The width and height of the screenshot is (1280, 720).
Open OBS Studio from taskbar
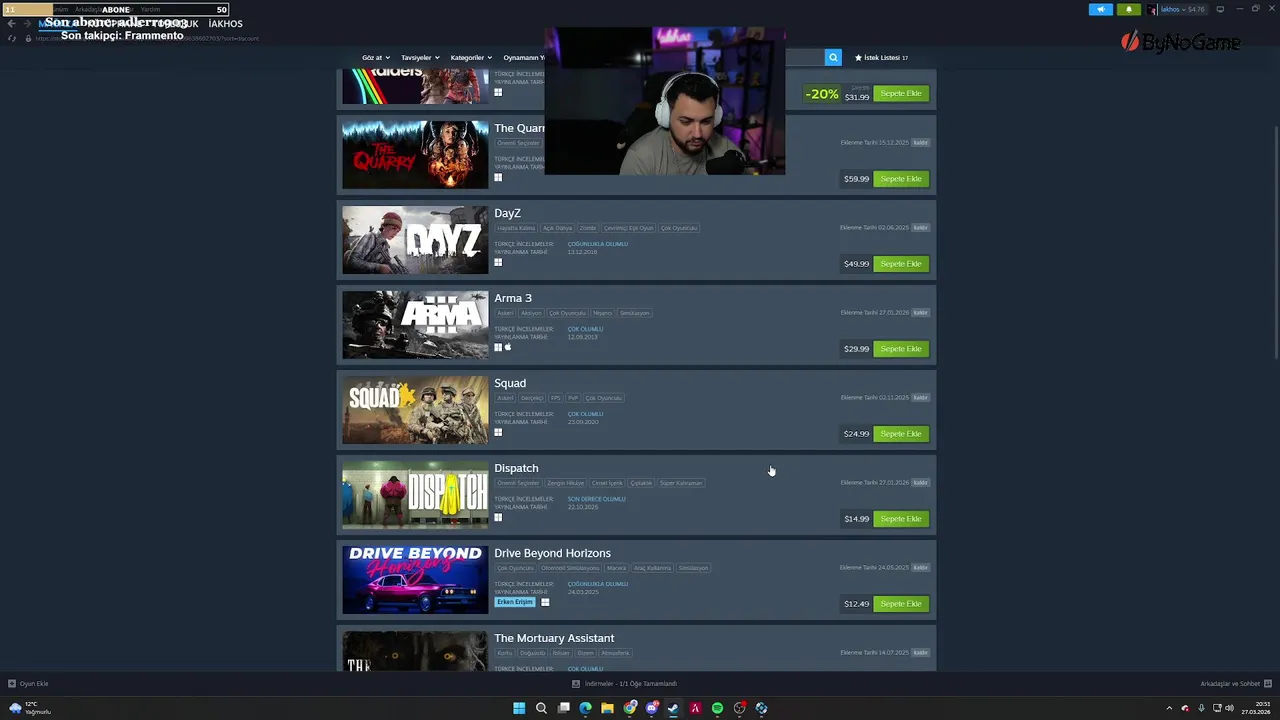(739, 708)
